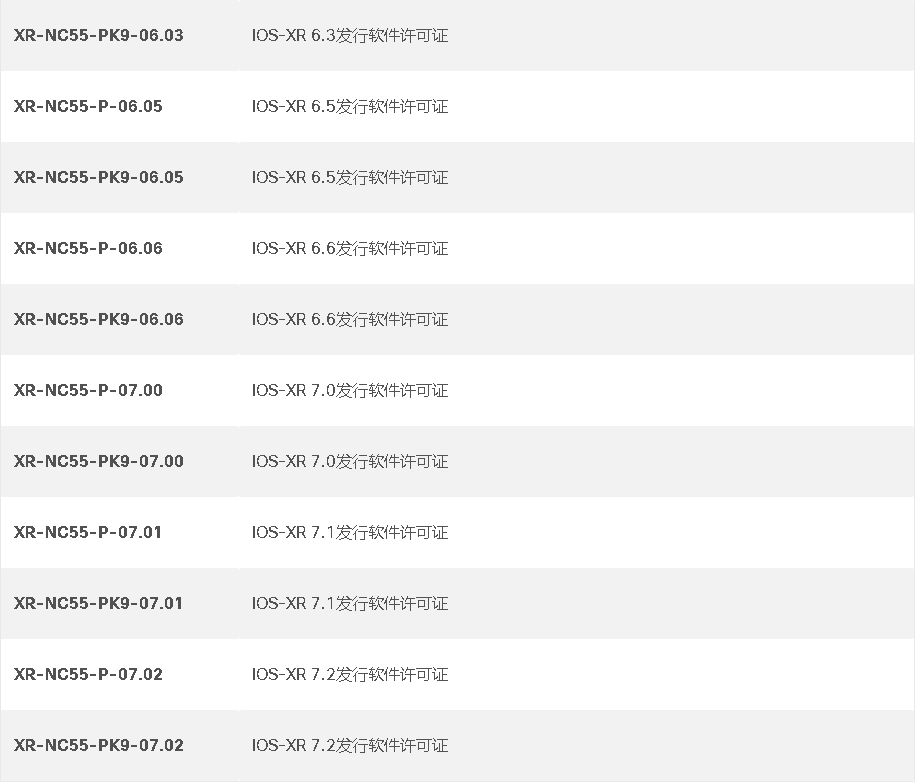Click the IOS-XR 6.3发行软件许可证 description in top row
The image size is (915, 782).
(x=350, y=36)
